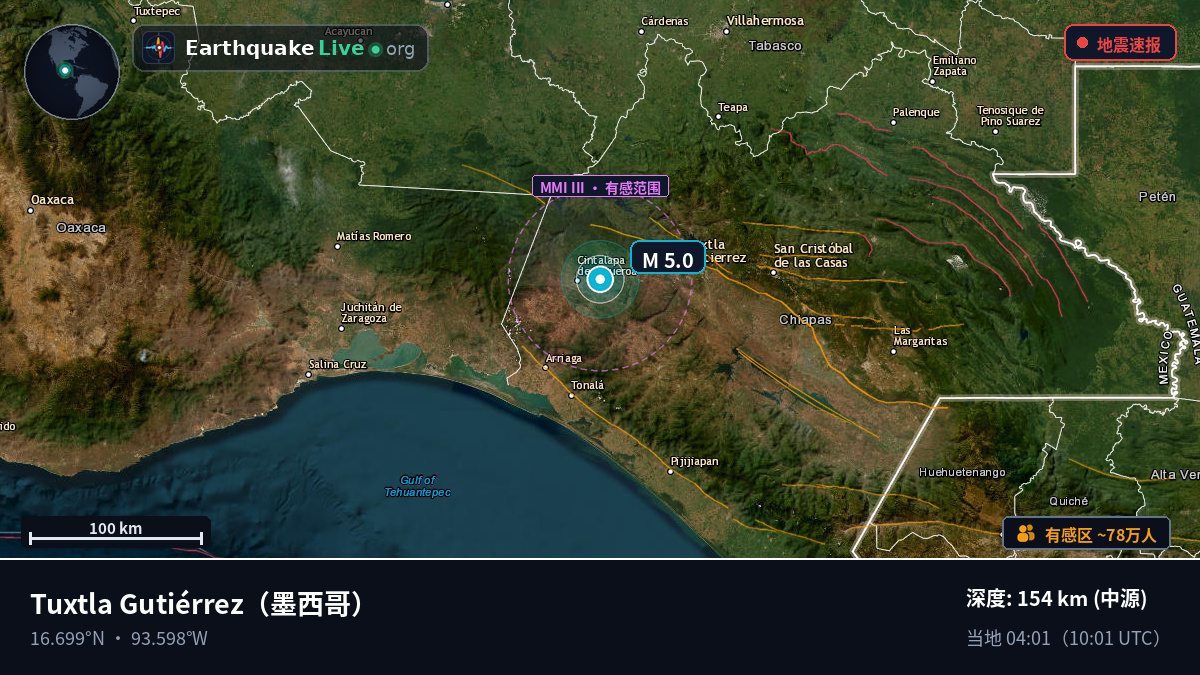Click the people icon in 有感区 badge
Screen dimensions: 1200x675
click(1025, 534)
